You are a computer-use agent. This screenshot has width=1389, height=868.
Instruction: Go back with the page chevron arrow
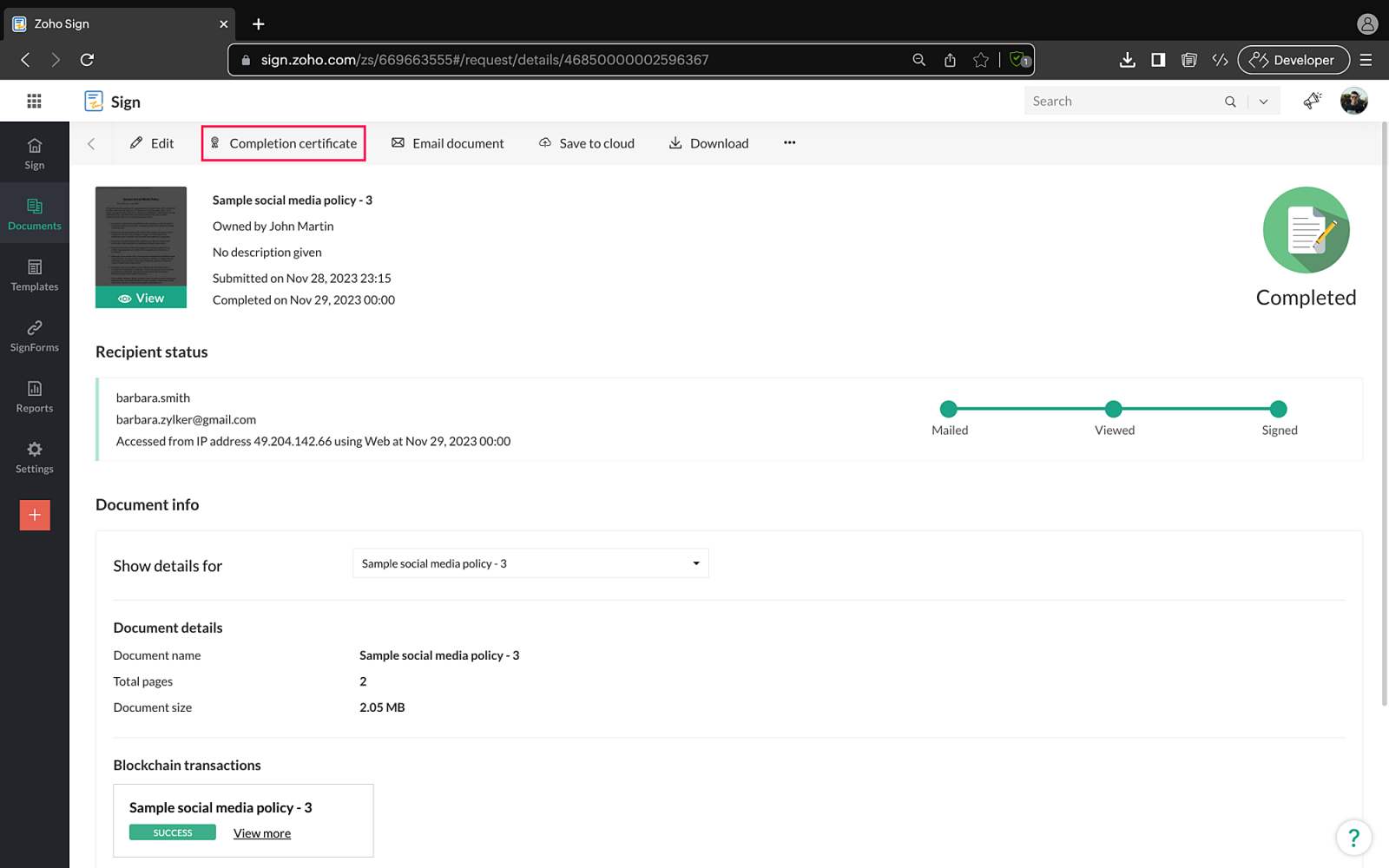[91, 144]
